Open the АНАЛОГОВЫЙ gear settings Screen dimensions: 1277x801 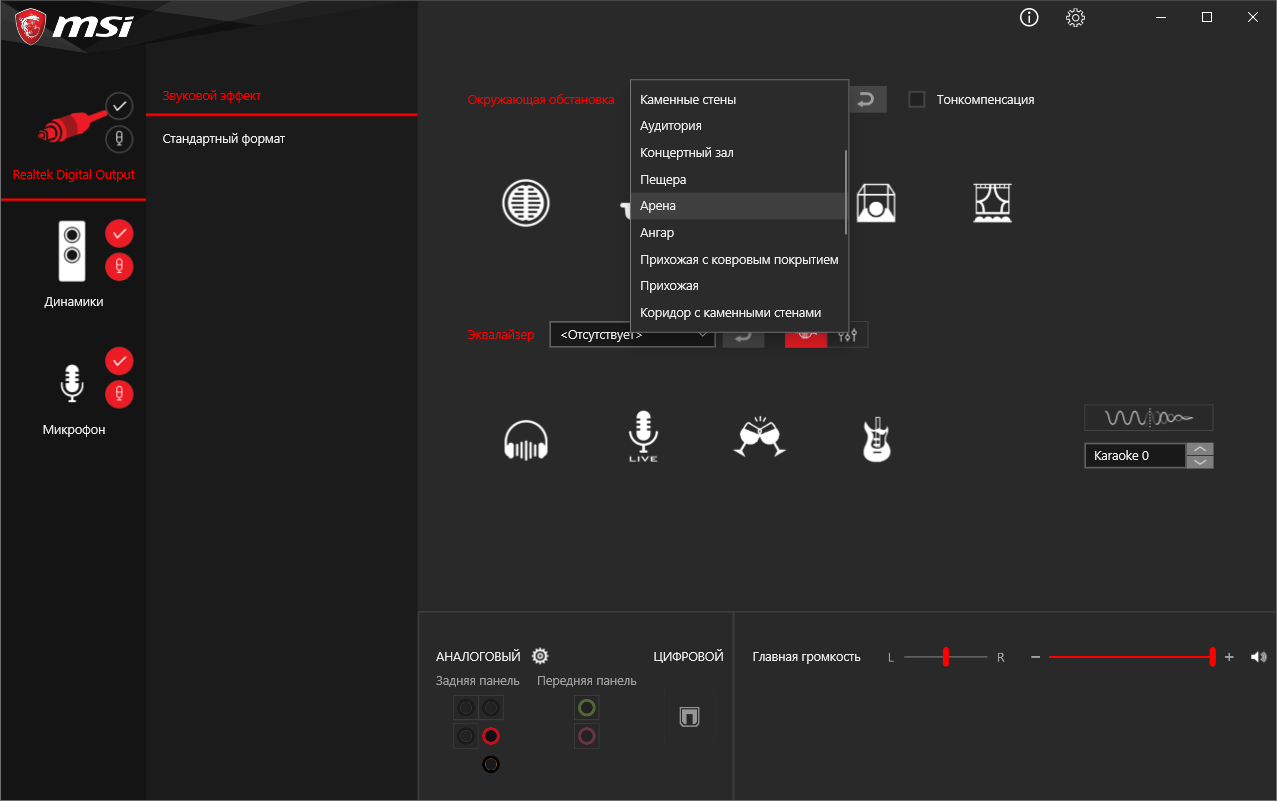click(x=540, y=656)
